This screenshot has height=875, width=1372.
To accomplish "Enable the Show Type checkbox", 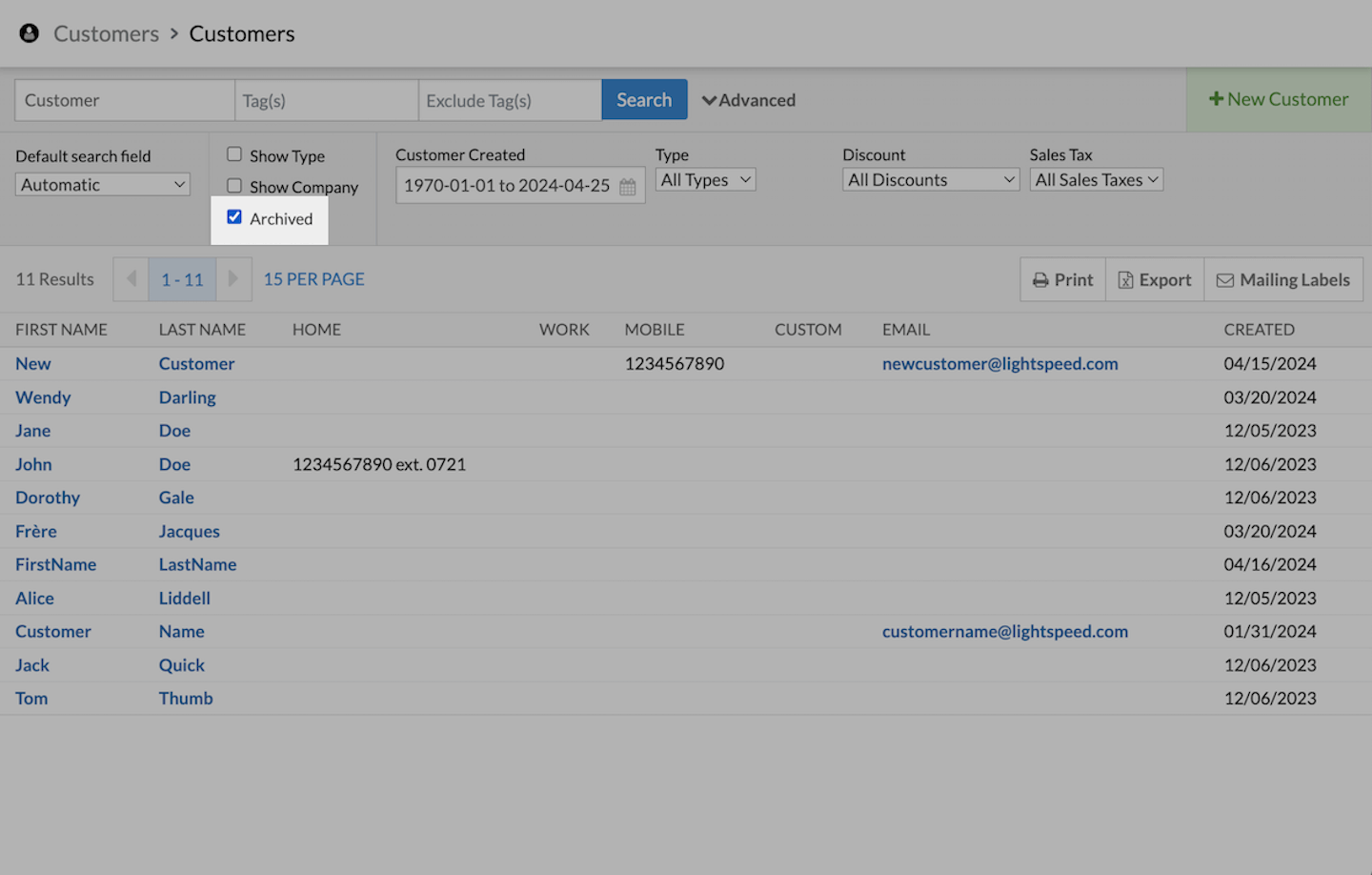I will 234,154.
